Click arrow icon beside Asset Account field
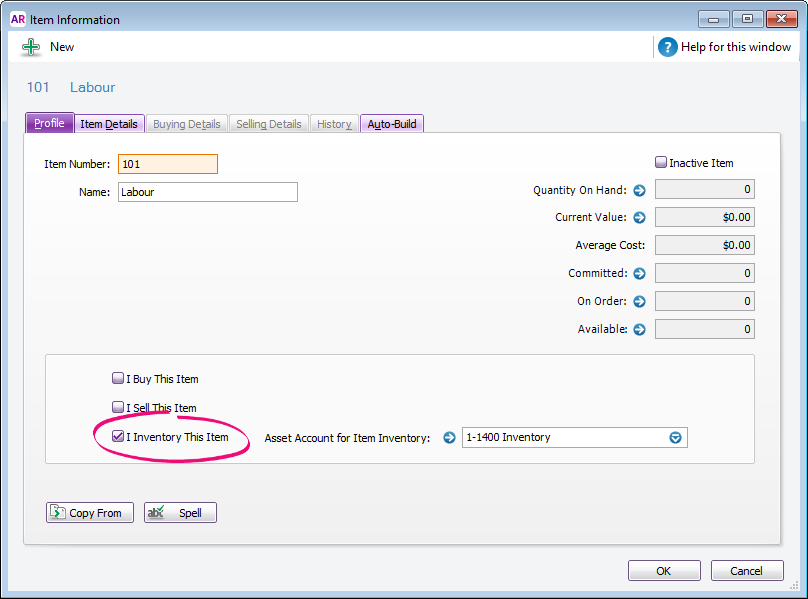This screenshot has height=599, width=808. click(x=449, y=437)
